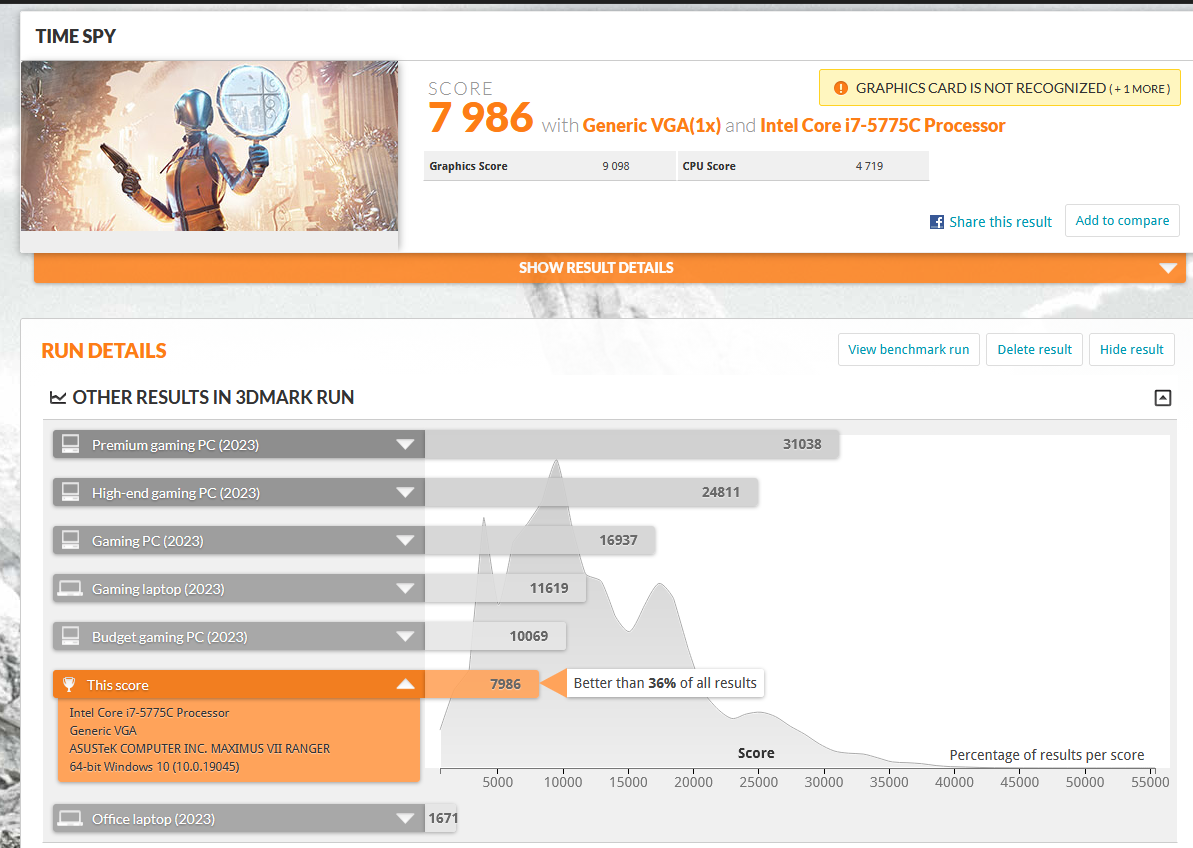Expand the Gaming laptop (2023) dropdown arrow

pos(406,589)
